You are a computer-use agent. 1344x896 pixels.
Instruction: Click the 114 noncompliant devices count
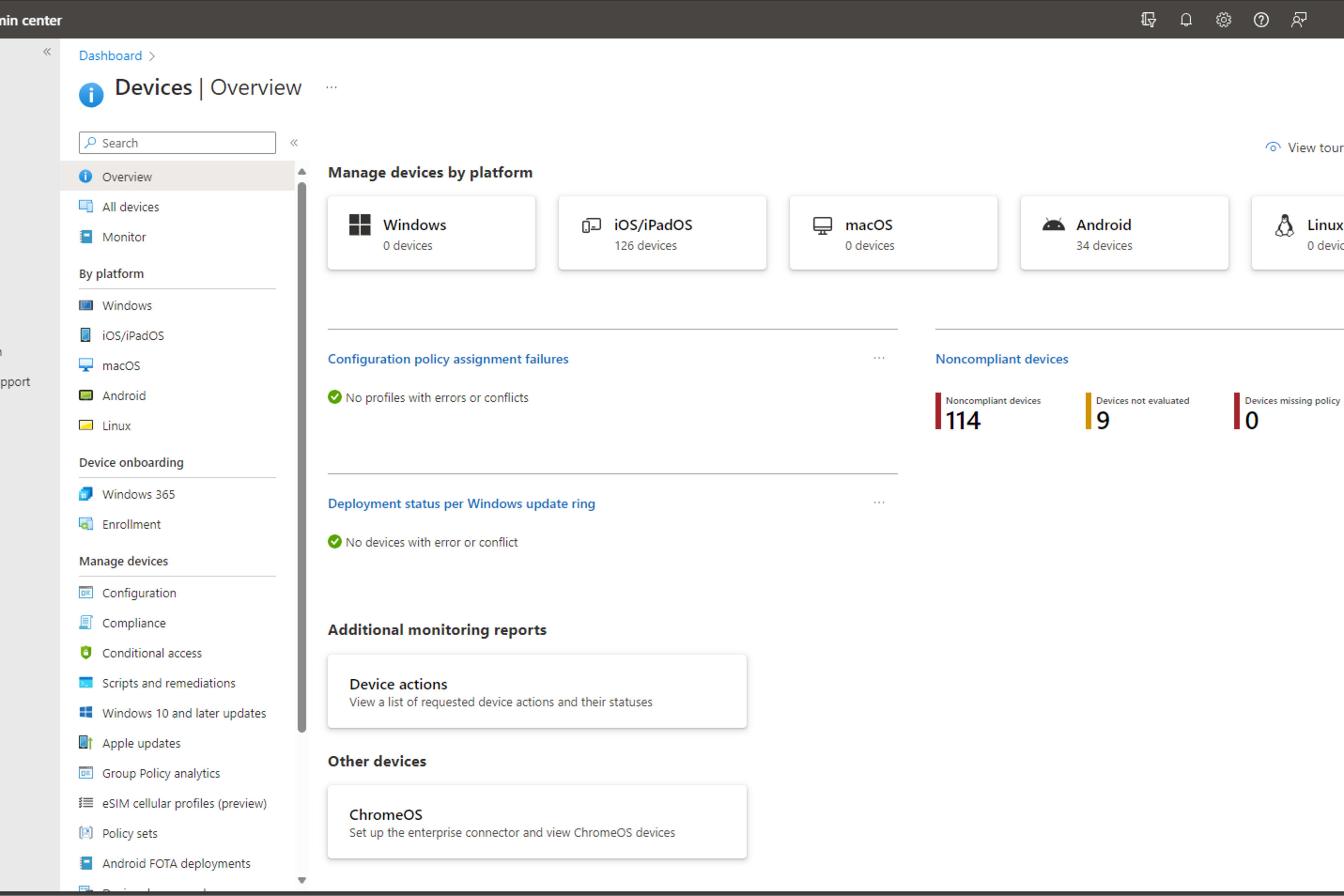963,421
